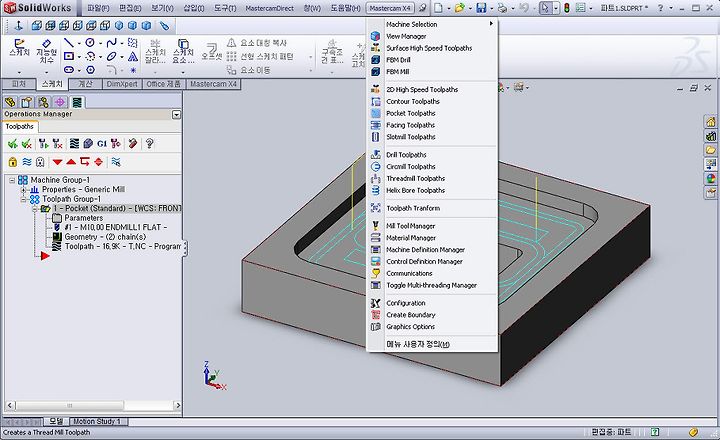This screenshot has width=720, height=440.
Task: Click the 스케치 sketch button in ribbon
Action: click(x=19, y=49)
